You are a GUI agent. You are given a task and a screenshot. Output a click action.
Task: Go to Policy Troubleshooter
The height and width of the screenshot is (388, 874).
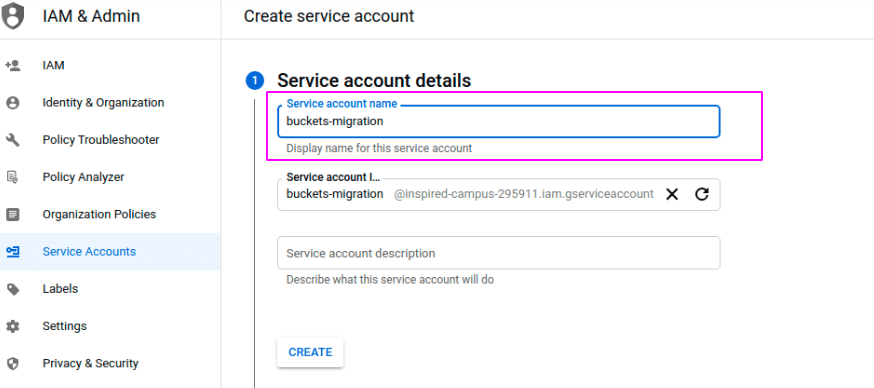click(x=110, y=140)
